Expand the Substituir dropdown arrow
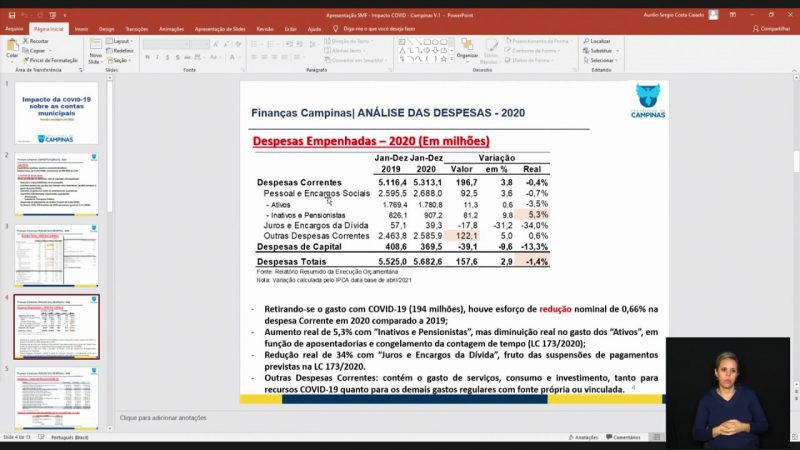 click(x=616, y=50)
